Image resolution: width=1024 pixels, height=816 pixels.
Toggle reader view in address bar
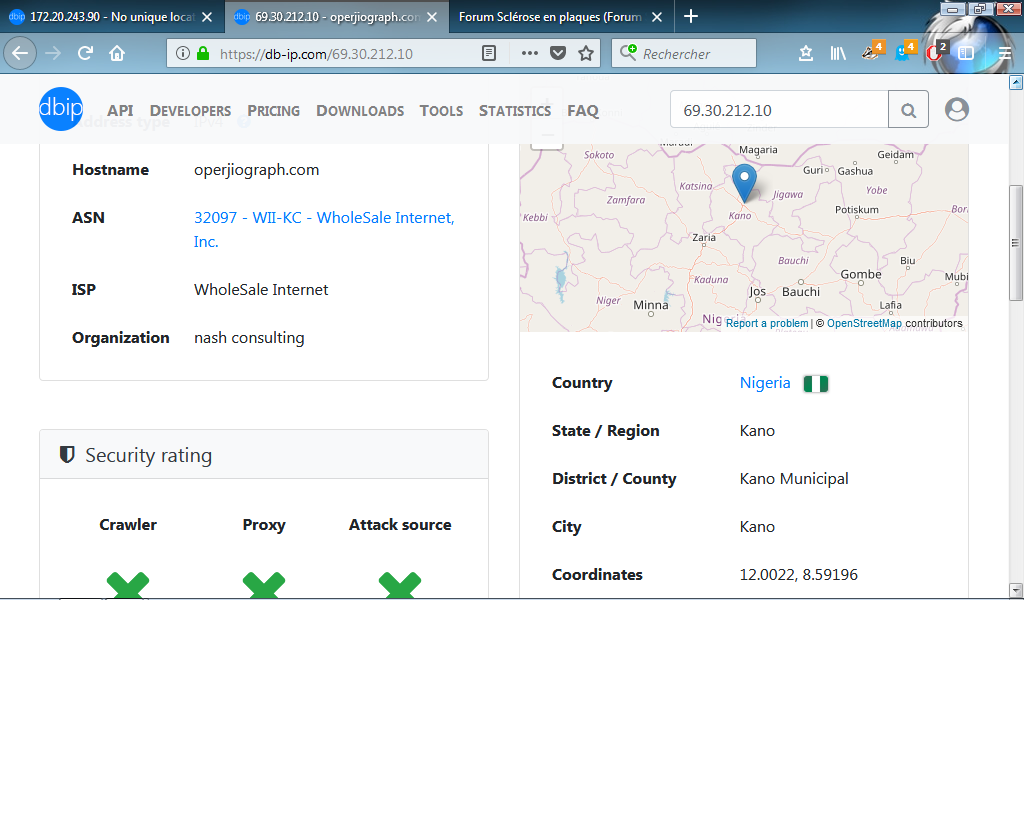pyautogui.click(x=488, y=54)
